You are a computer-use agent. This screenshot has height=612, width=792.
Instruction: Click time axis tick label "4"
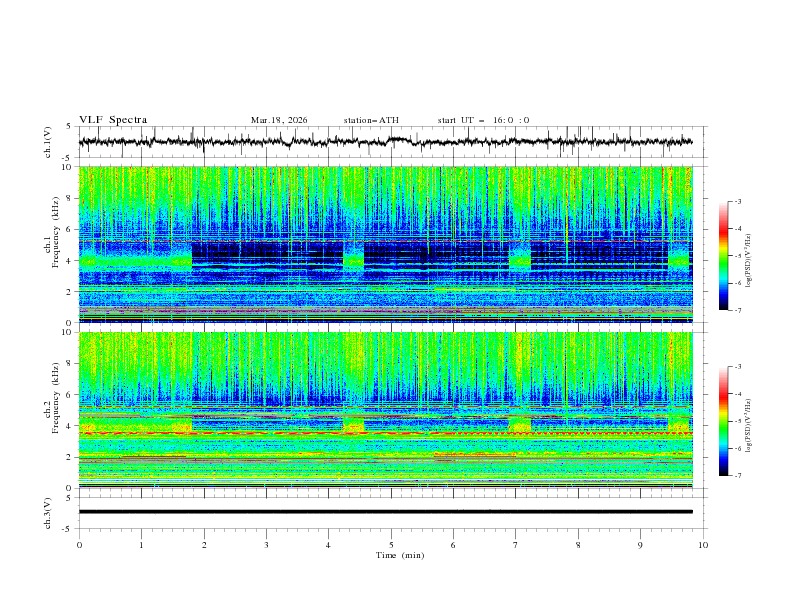(328, 545)
